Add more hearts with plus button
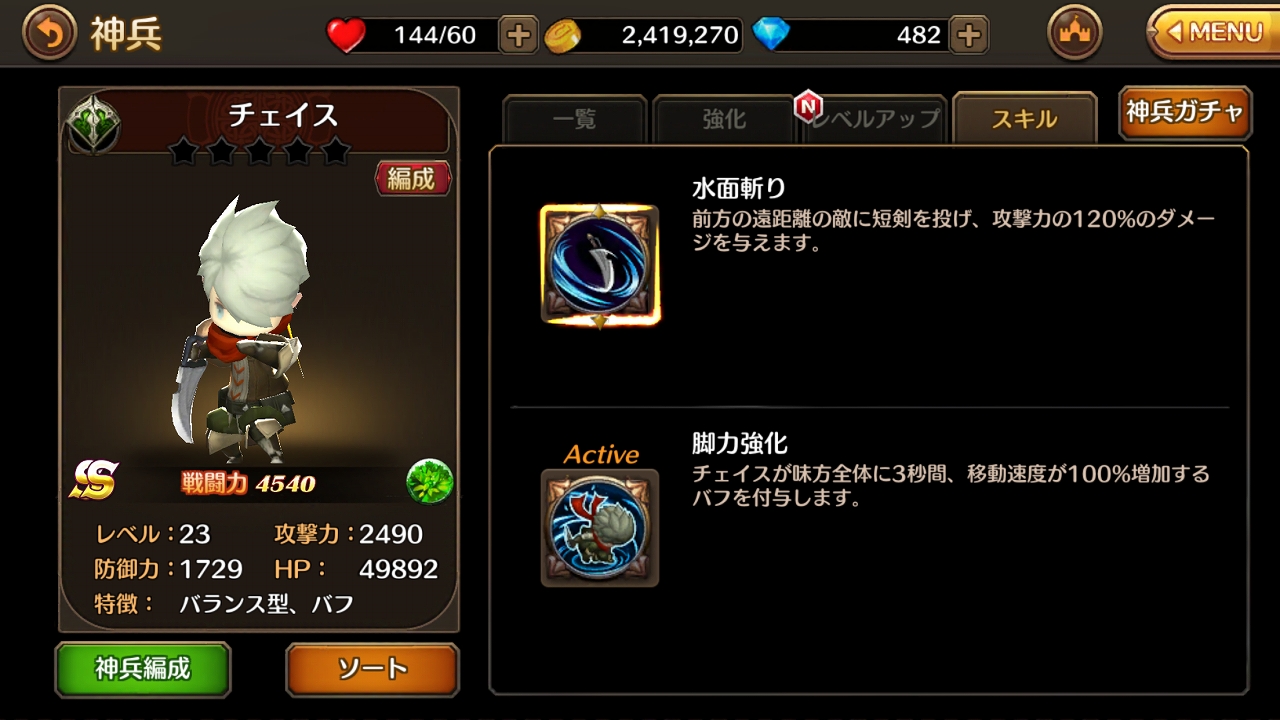 [x=517, y=35]
